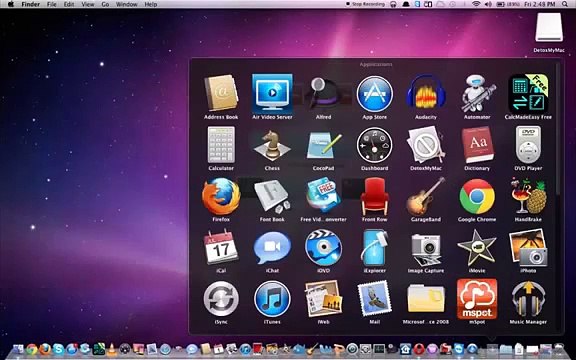Open Image Capture
The width and height of the screenshot is (576, 360).
coord(426,249)
